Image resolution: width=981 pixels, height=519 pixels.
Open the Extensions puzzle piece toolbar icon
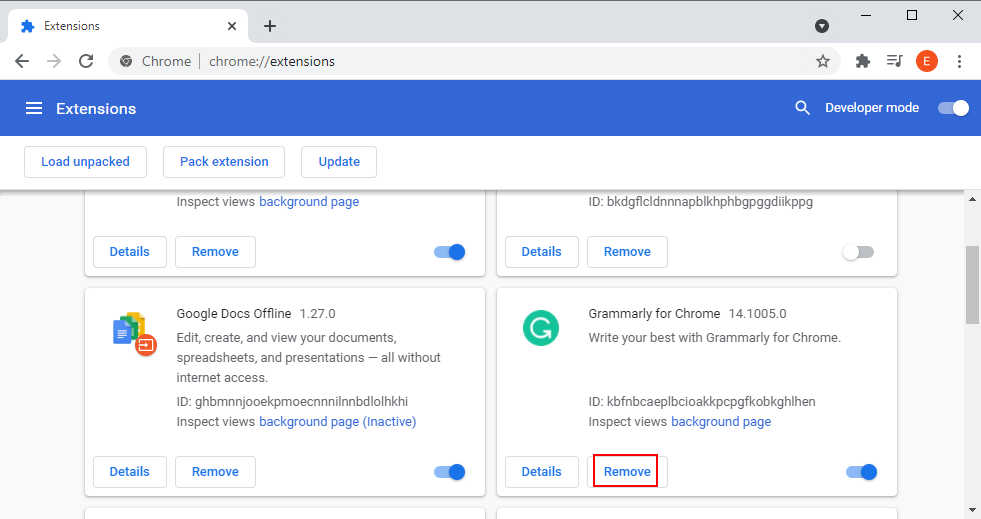pyautogui.click(x=864, y=61)
